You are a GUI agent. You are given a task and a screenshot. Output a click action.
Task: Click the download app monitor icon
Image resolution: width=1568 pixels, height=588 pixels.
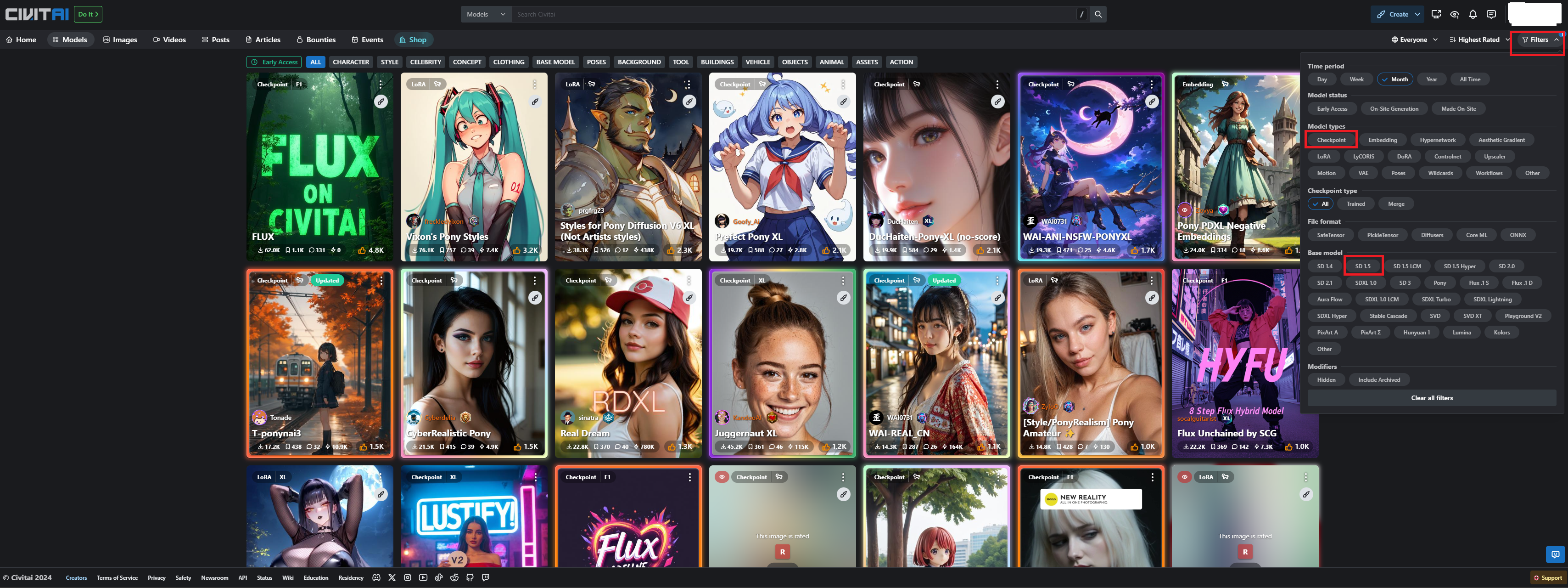coord(1436,14)
